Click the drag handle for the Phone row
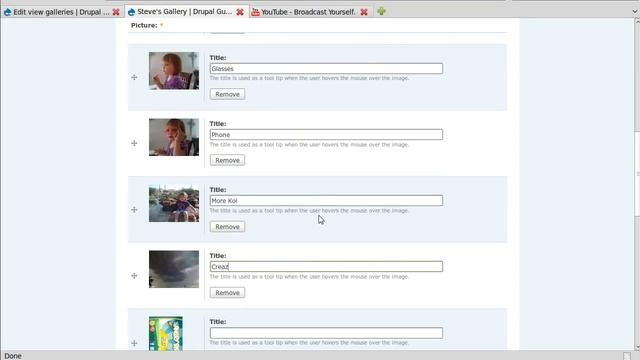This screenshot has height=360, width=640. [134, 143]
